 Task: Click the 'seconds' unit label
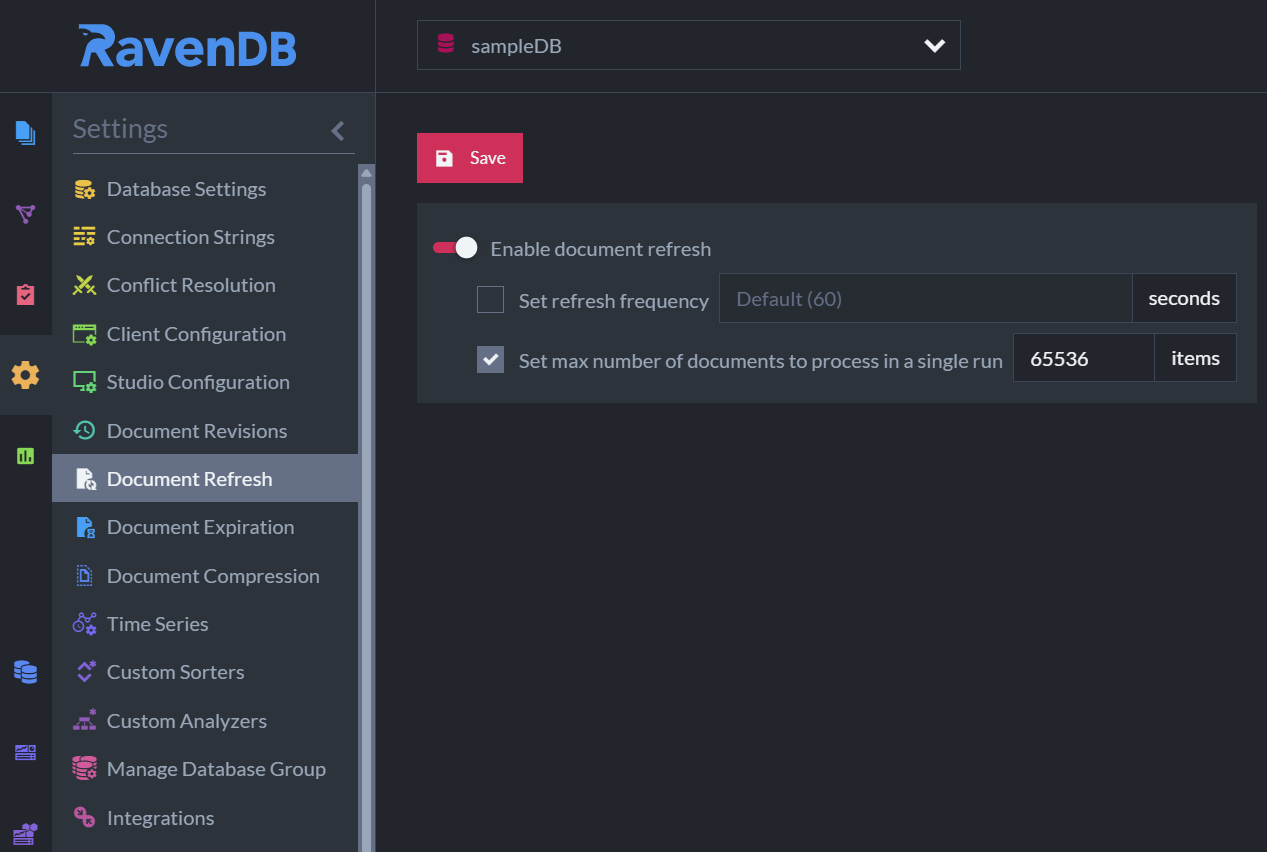point(1184,299)
